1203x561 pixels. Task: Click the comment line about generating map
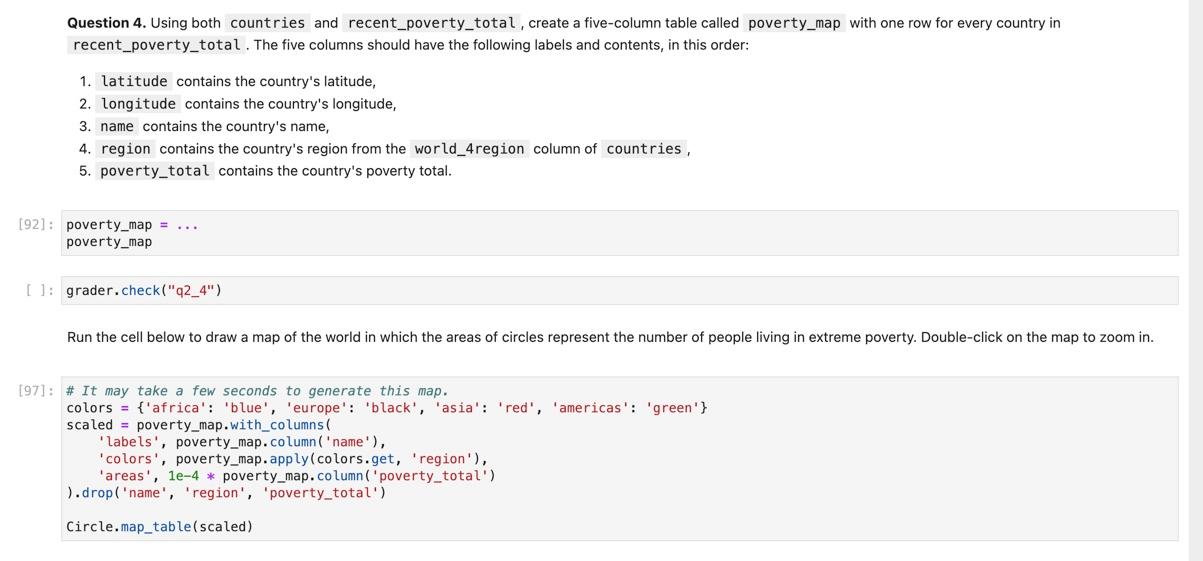pyautogui.click(x=258, y=391)
